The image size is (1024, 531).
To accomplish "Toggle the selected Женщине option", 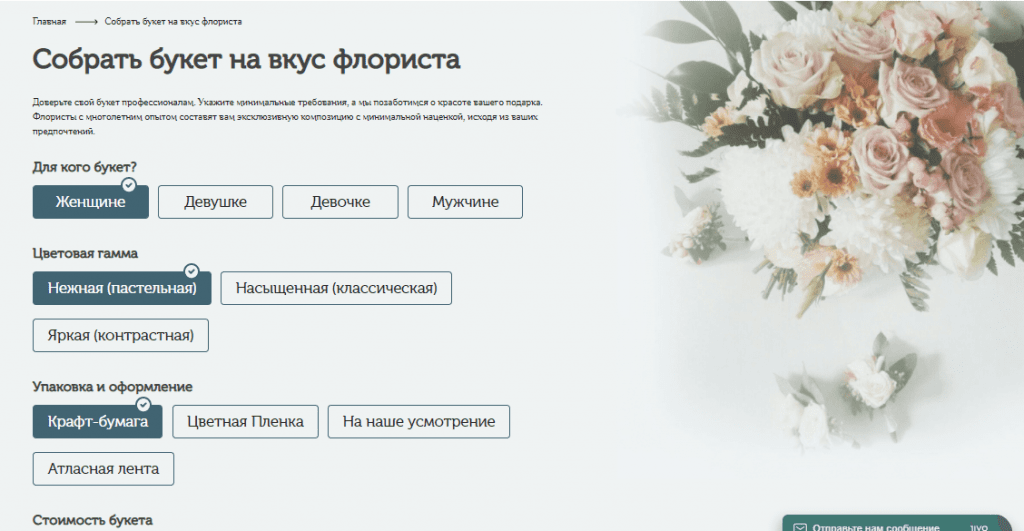I will tap(90, 202).
